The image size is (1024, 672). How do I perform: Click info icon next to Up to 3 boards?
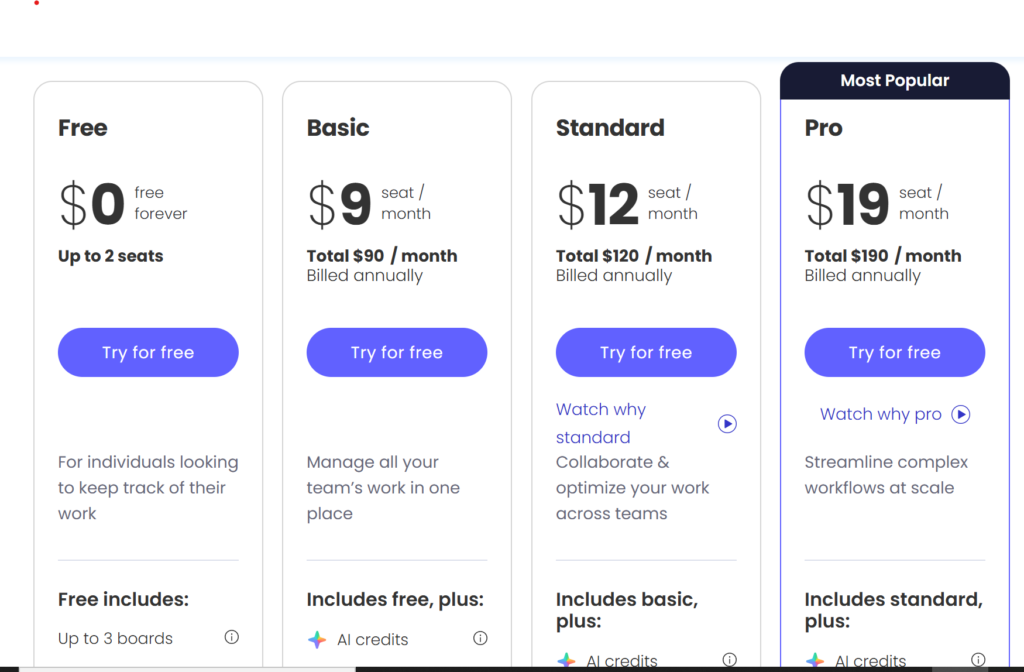point(231,637)
